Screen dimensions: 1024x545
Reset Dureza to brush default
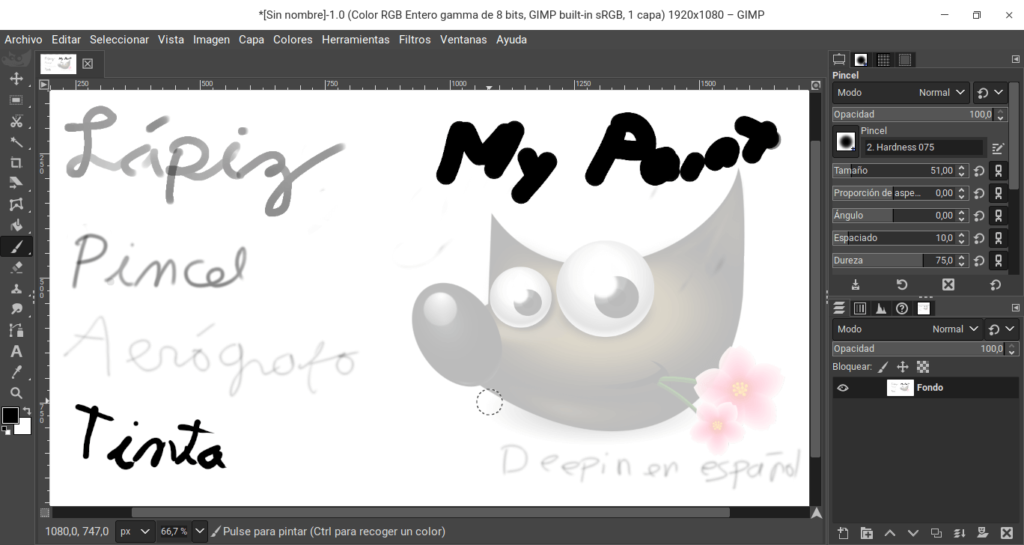coord(979,260)
